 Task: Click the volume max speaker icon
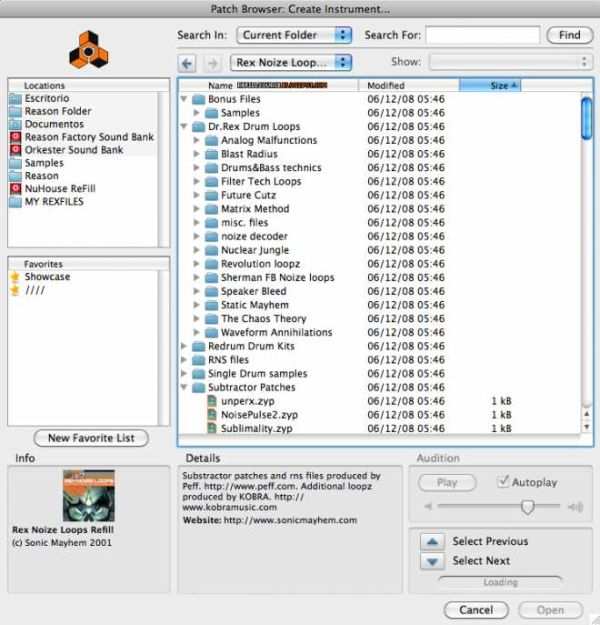tap(575, 507)
